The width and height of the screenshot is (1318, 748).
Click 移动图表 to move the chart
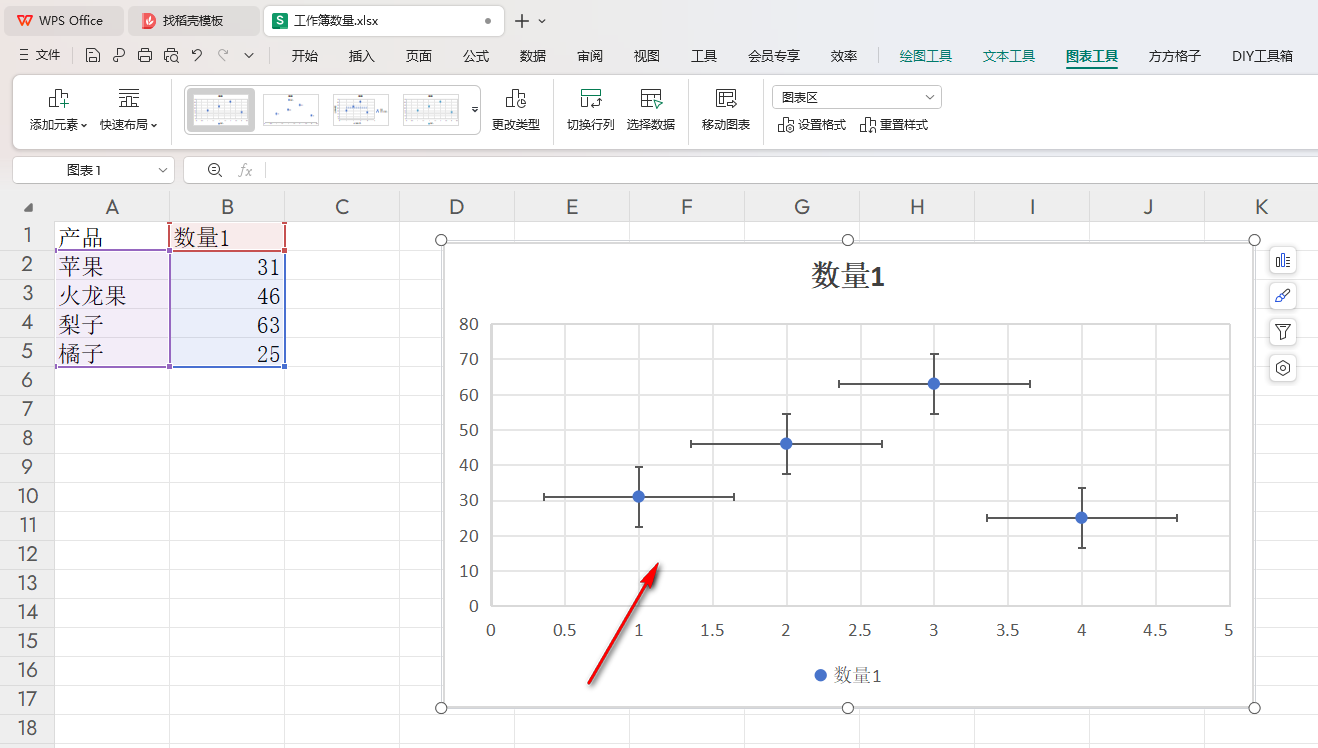726,111
